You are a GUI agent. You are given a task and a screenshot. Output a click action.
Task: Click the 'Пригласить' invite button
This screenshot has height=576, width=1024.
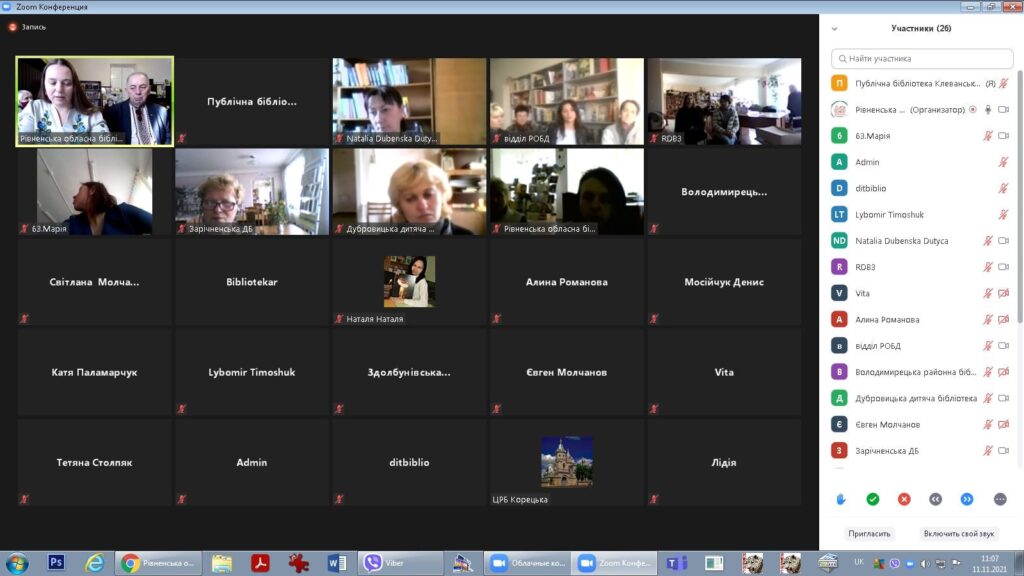click(x=868, y=534)
